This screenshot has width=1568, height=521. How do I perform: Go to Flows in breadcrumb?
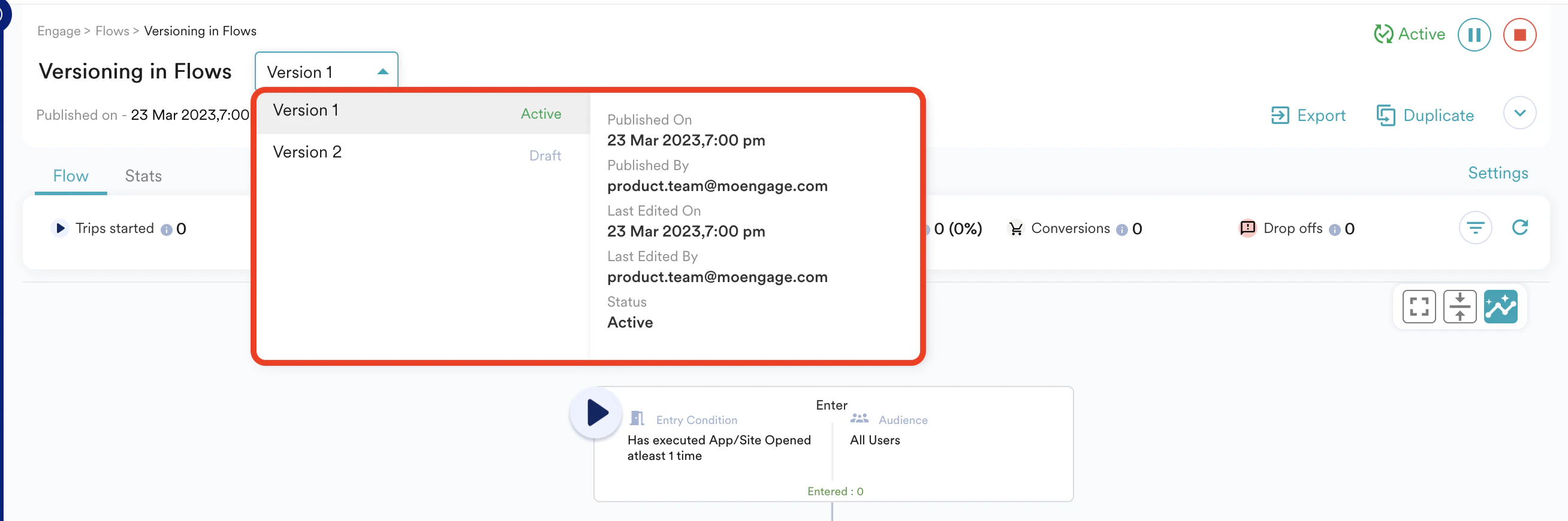112,31
